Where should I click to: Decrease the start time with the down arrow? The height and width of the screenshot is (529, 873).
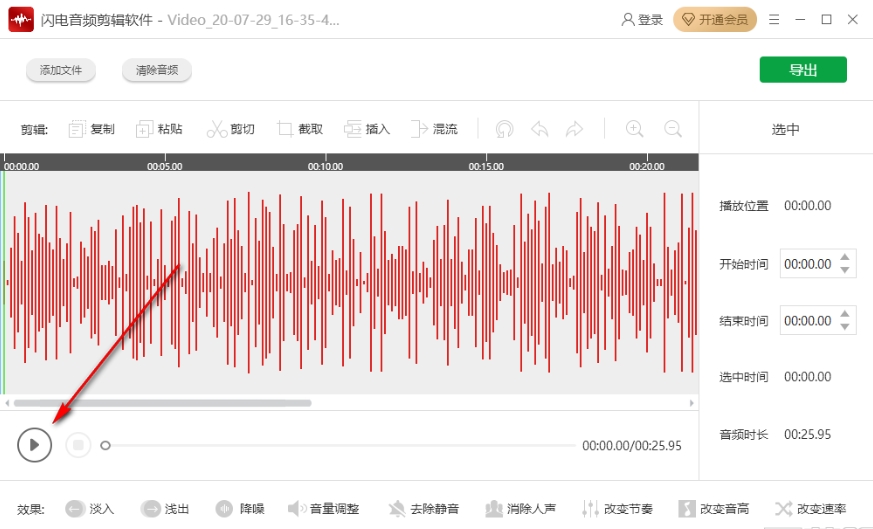click(x=845, y=270)
